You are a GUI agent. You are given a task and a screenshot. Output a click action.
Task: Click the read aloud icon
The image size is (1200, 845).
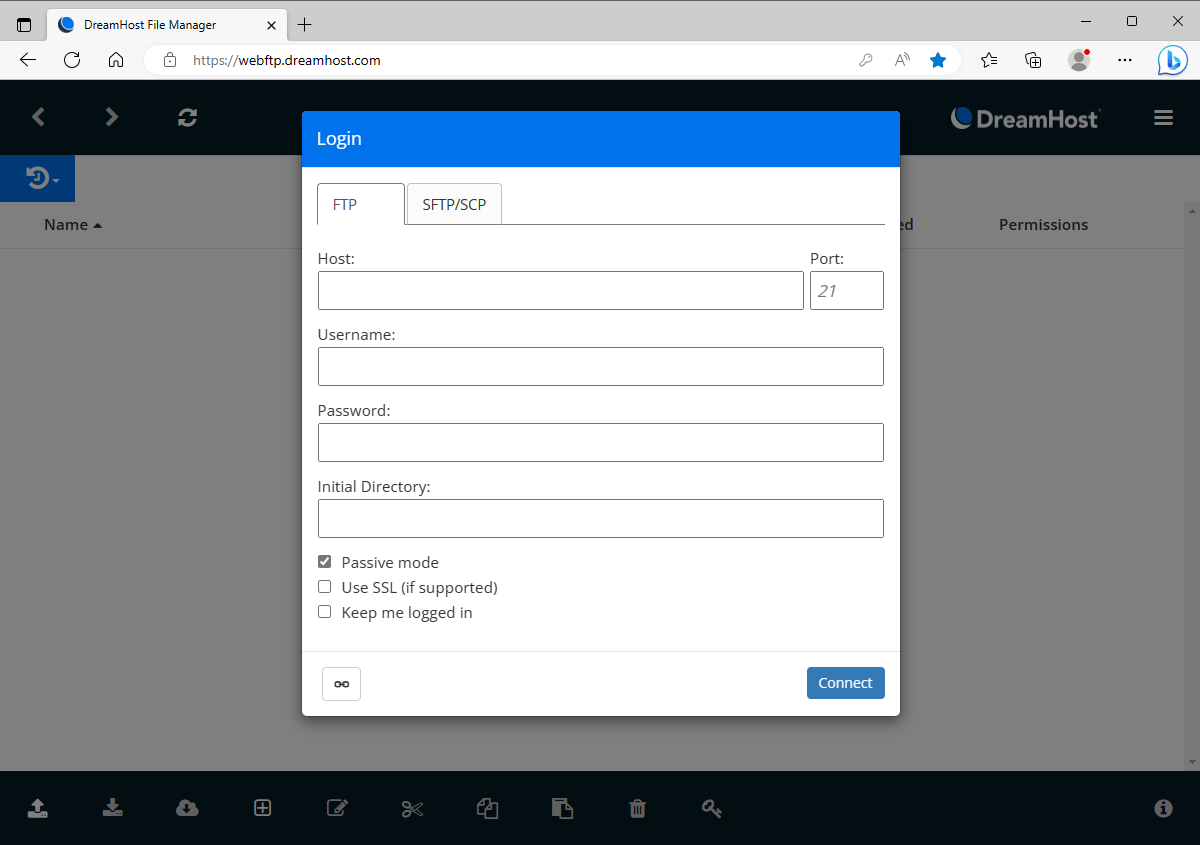(902, 60)
